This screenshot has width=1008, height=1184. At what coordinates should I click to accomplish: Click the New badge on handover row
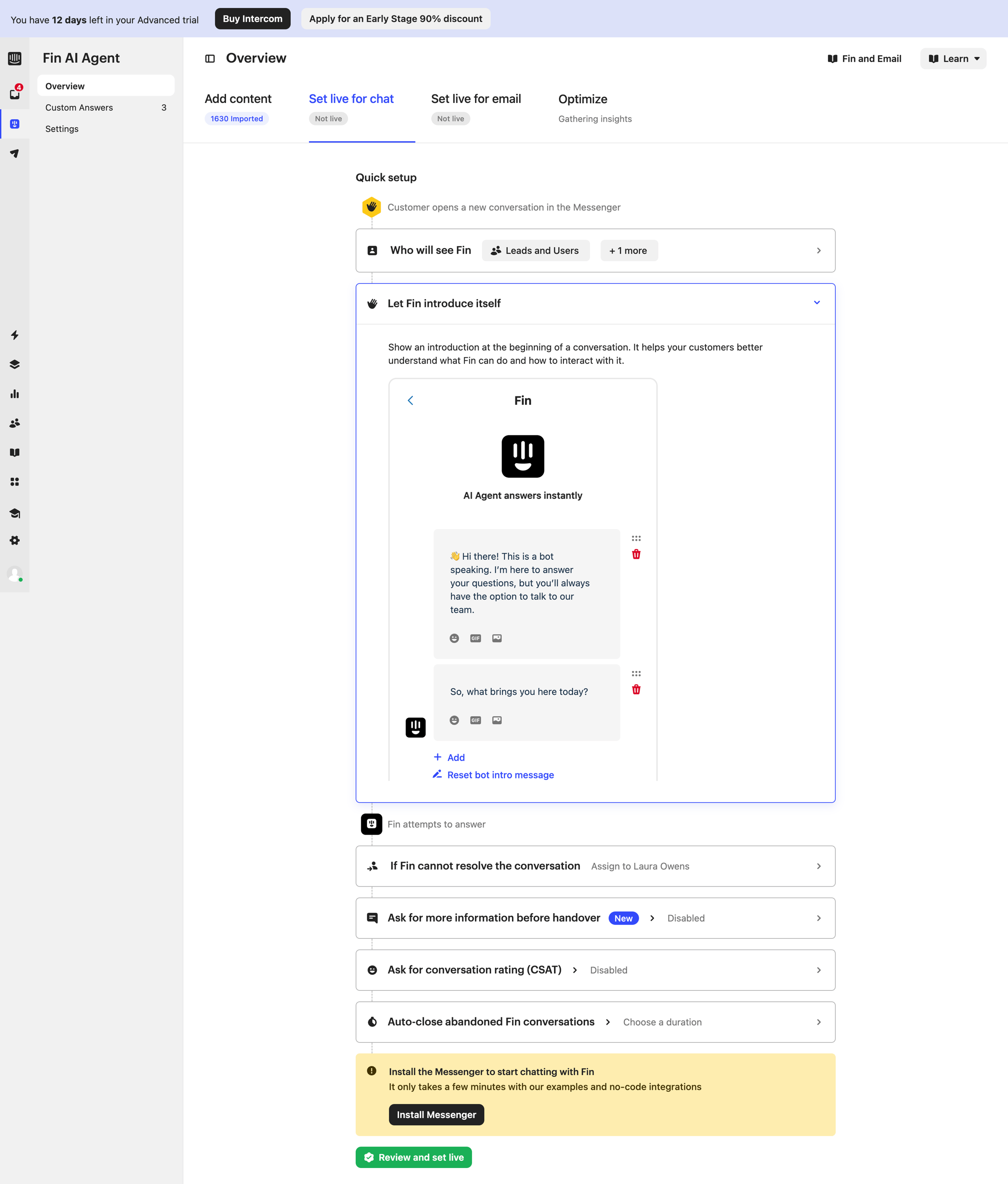(x=623, y=918)
